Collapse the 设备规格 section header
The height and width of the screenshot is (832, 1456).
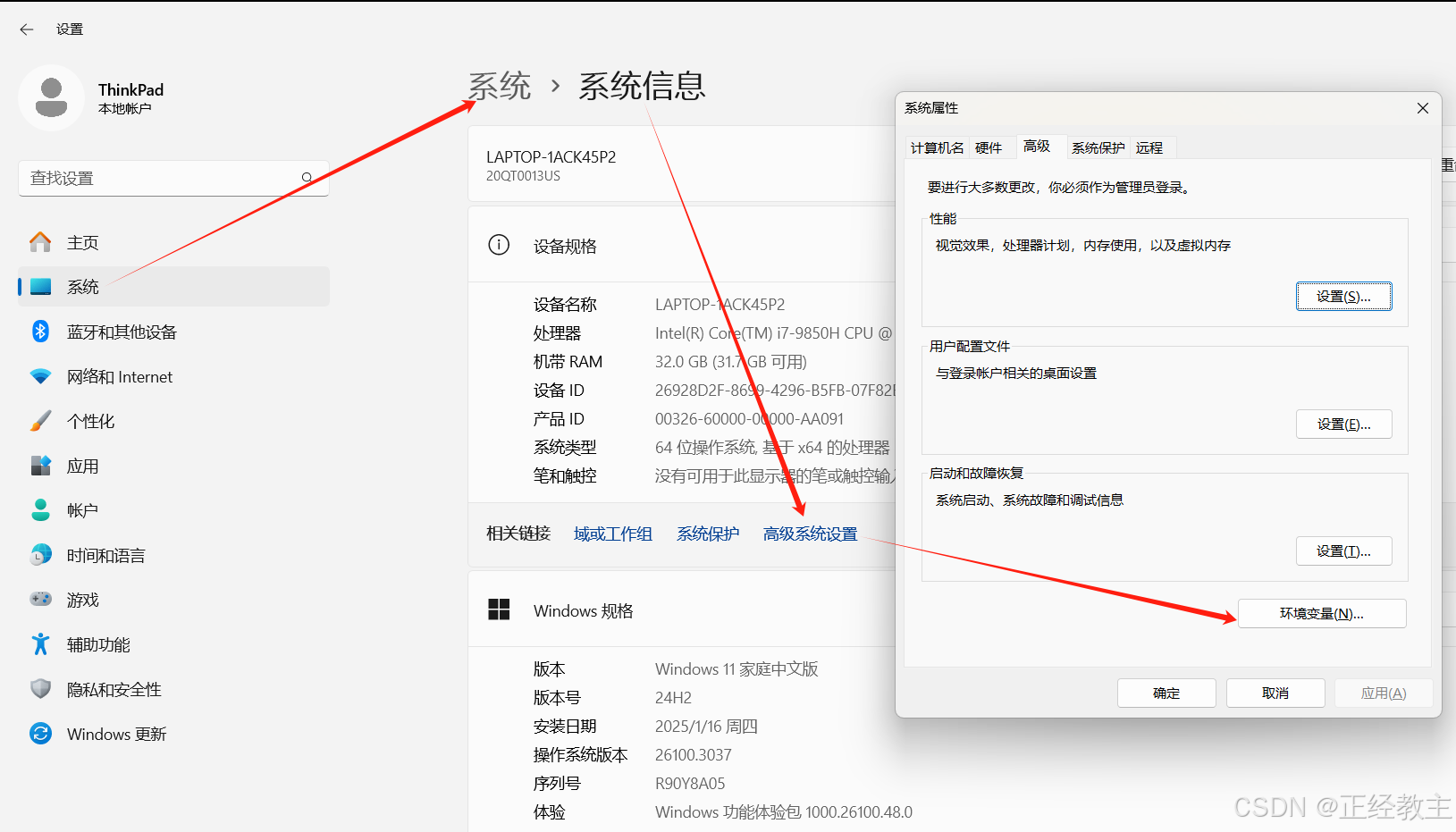682,245
